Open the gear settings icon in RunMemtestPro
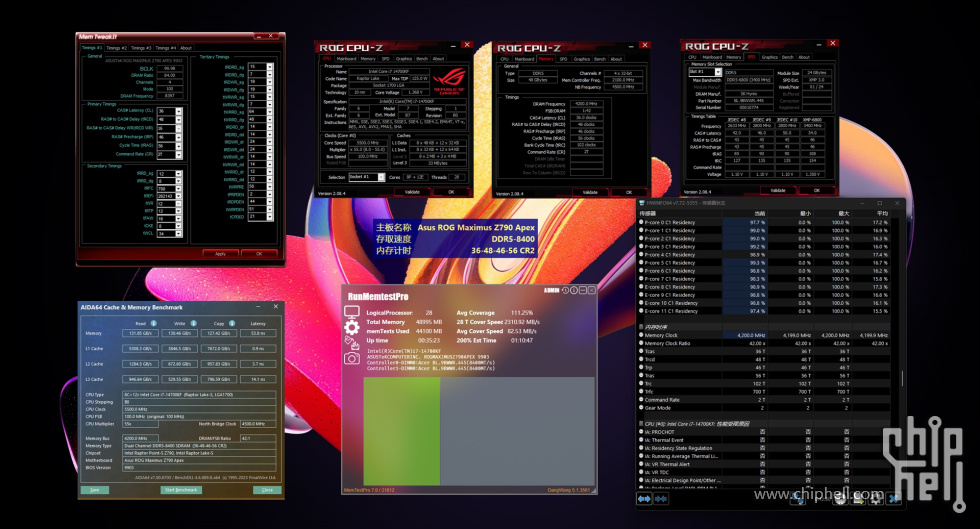This screenshot has width=980, height=529. point(352,327)
